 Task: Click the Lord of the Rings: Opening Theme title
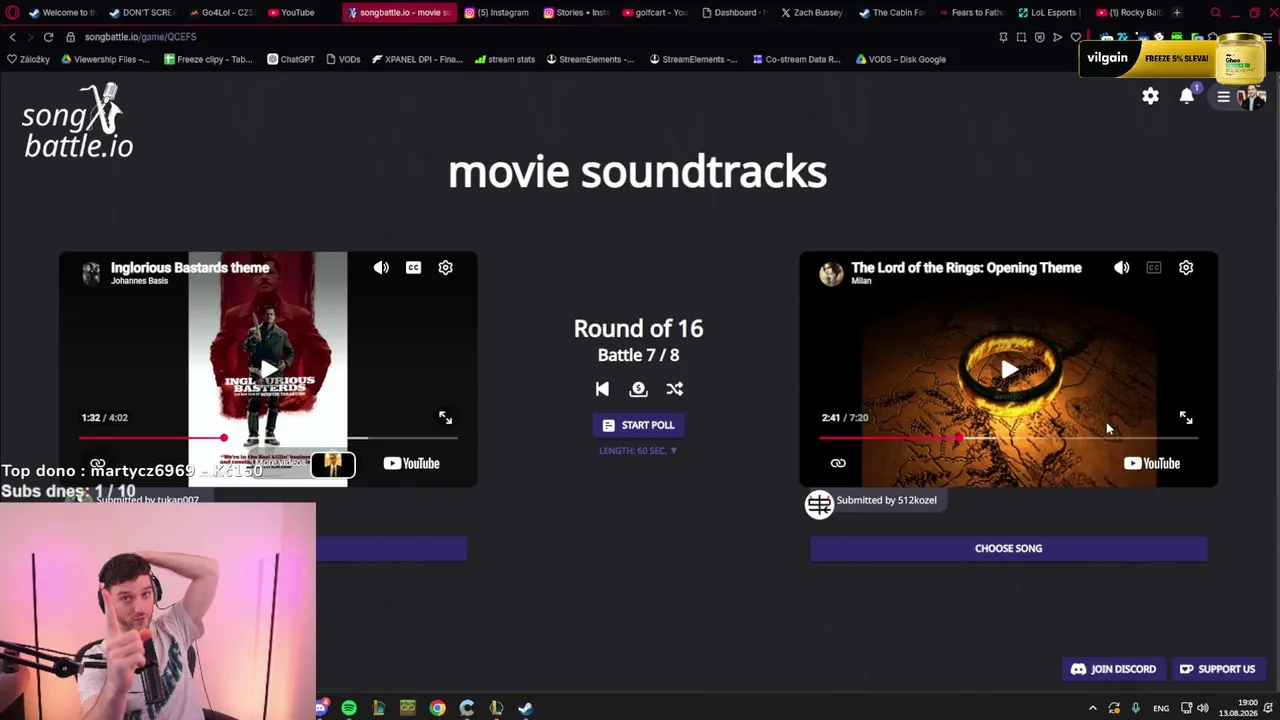pyautogui.click(x=966, y=267)
